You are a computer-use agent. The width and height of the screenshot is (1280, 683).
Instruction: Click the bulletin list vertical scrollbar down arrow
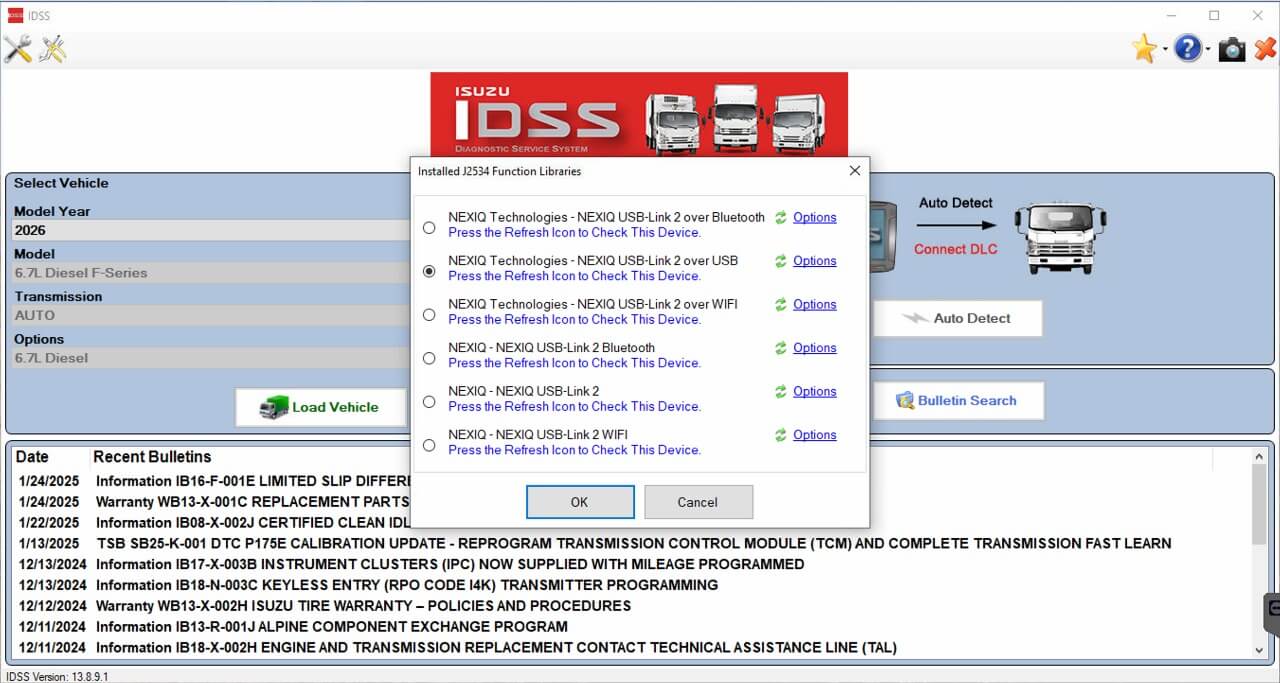coord(1259,650)
